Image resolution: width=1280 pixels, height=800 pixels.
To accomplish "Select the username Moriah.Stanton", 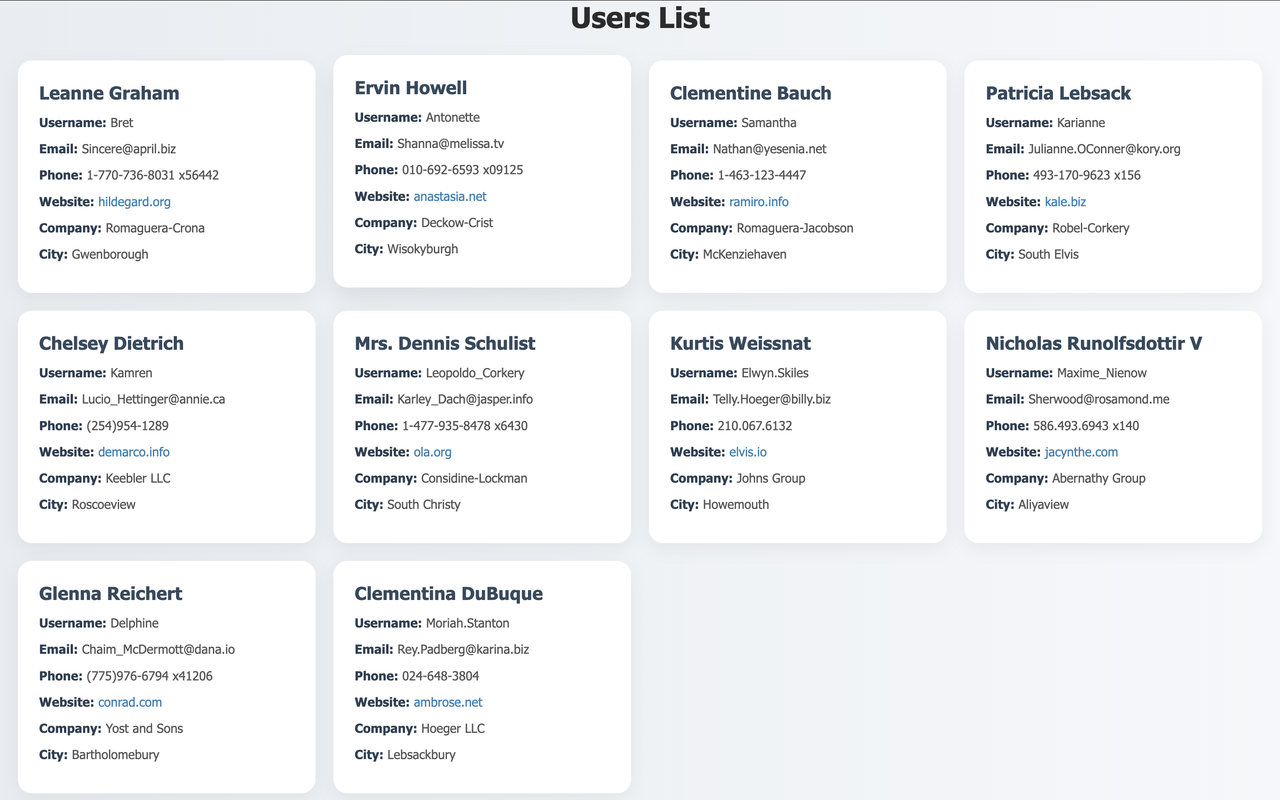I will coord(468,623).
